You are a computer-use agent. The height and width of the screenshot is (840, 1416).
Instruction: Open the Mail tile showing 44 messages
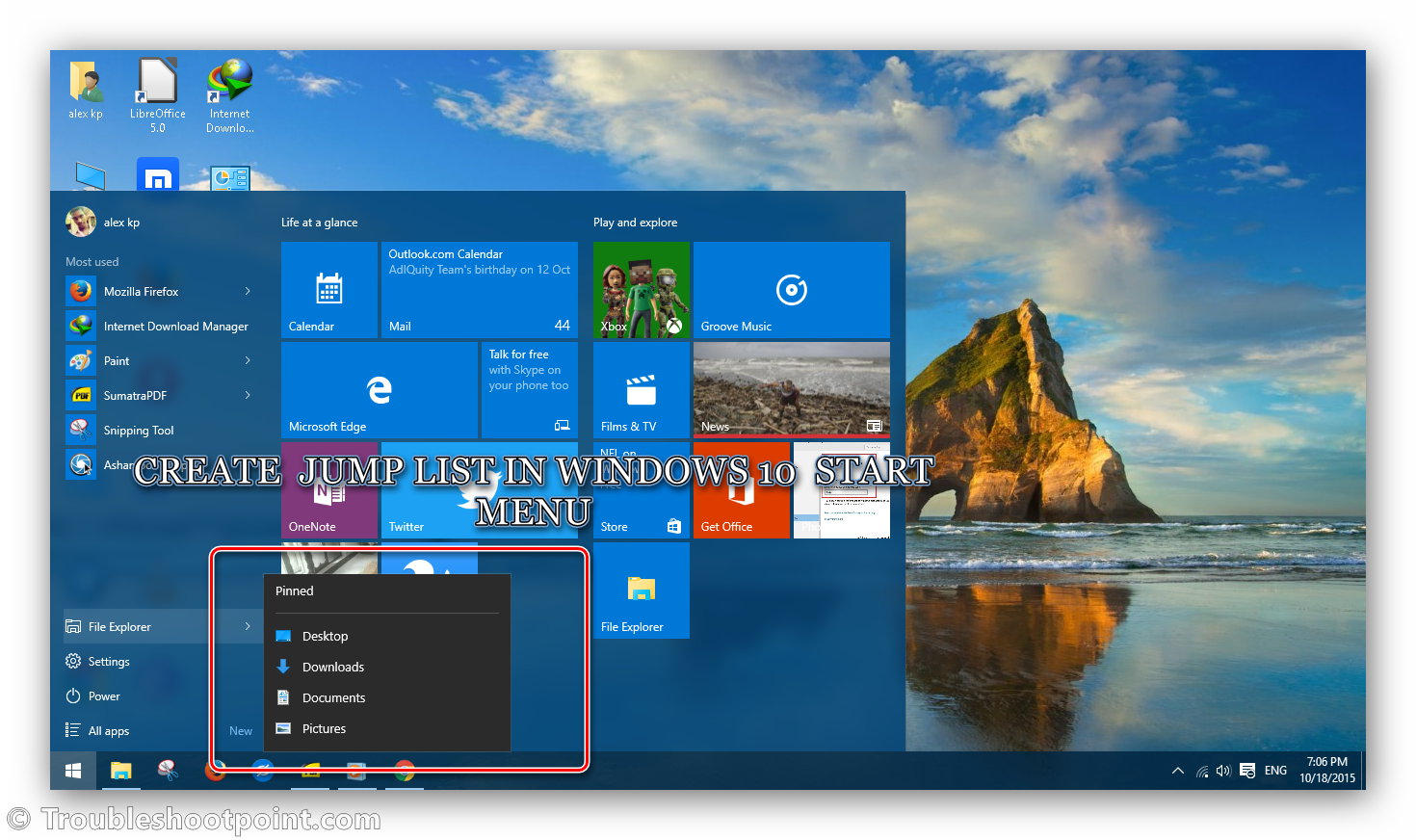click(x=480, y=290)
